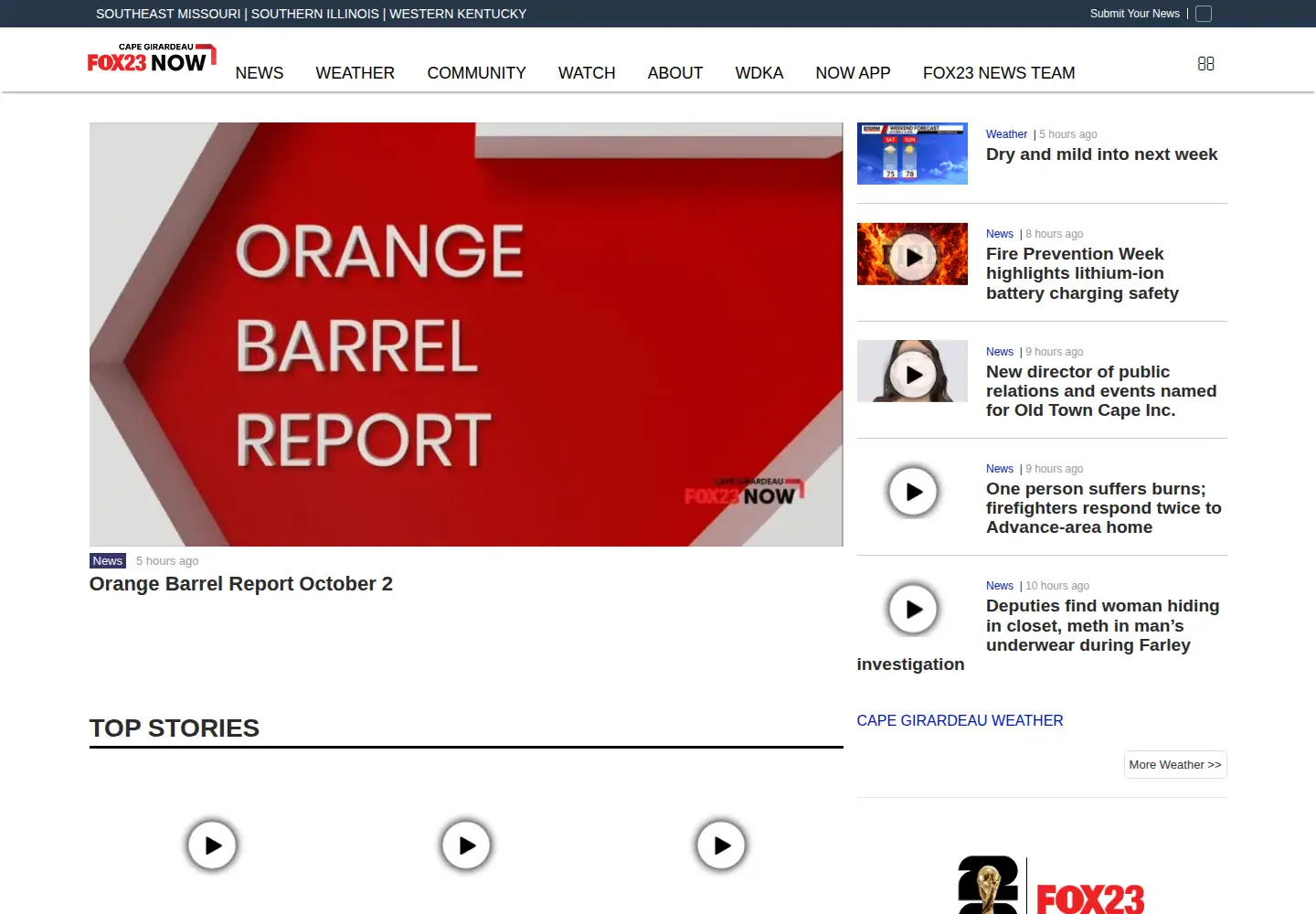Read One person suffers burns story

[1104, 508]
